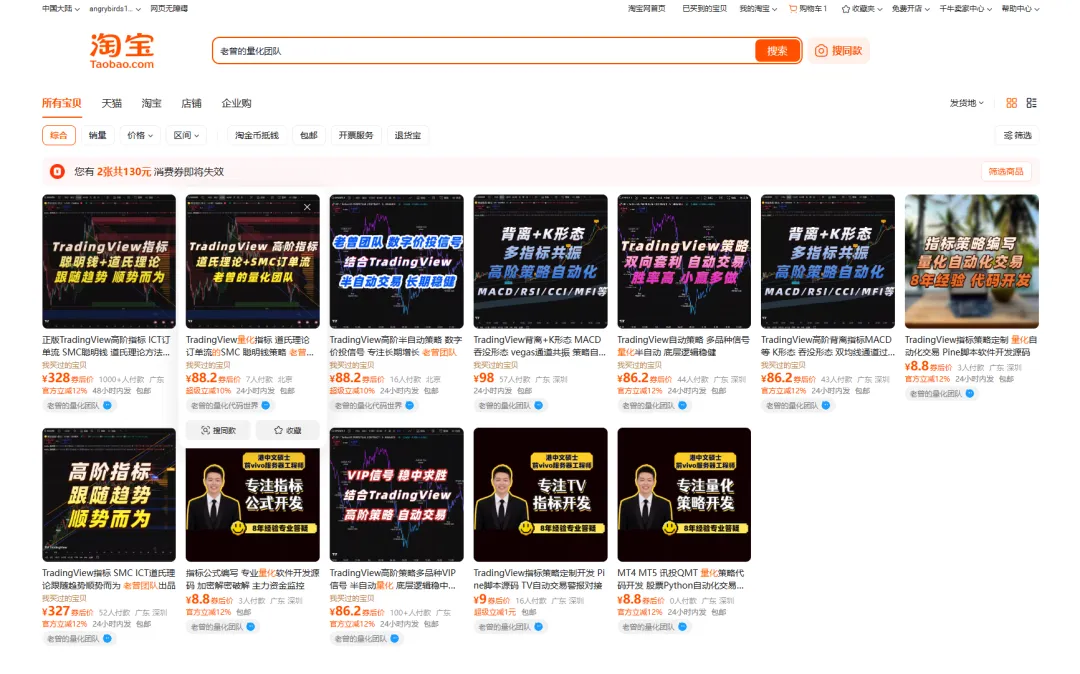Click the search input field
The width and height of the screenshot is (1080, 674).
480,51
